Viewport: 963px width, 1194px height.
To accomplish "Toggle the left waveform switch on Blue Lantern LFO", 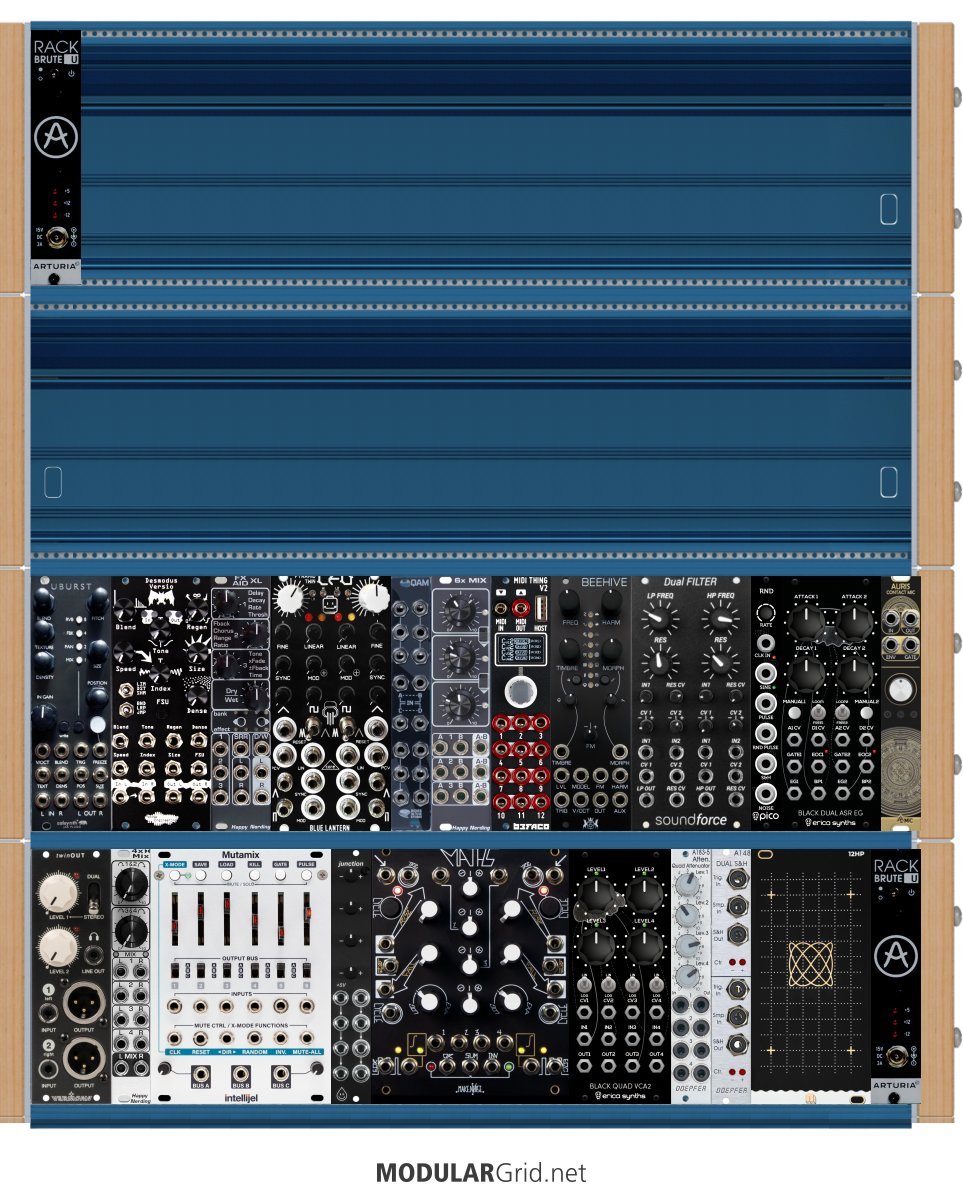I will pos(313,727).
